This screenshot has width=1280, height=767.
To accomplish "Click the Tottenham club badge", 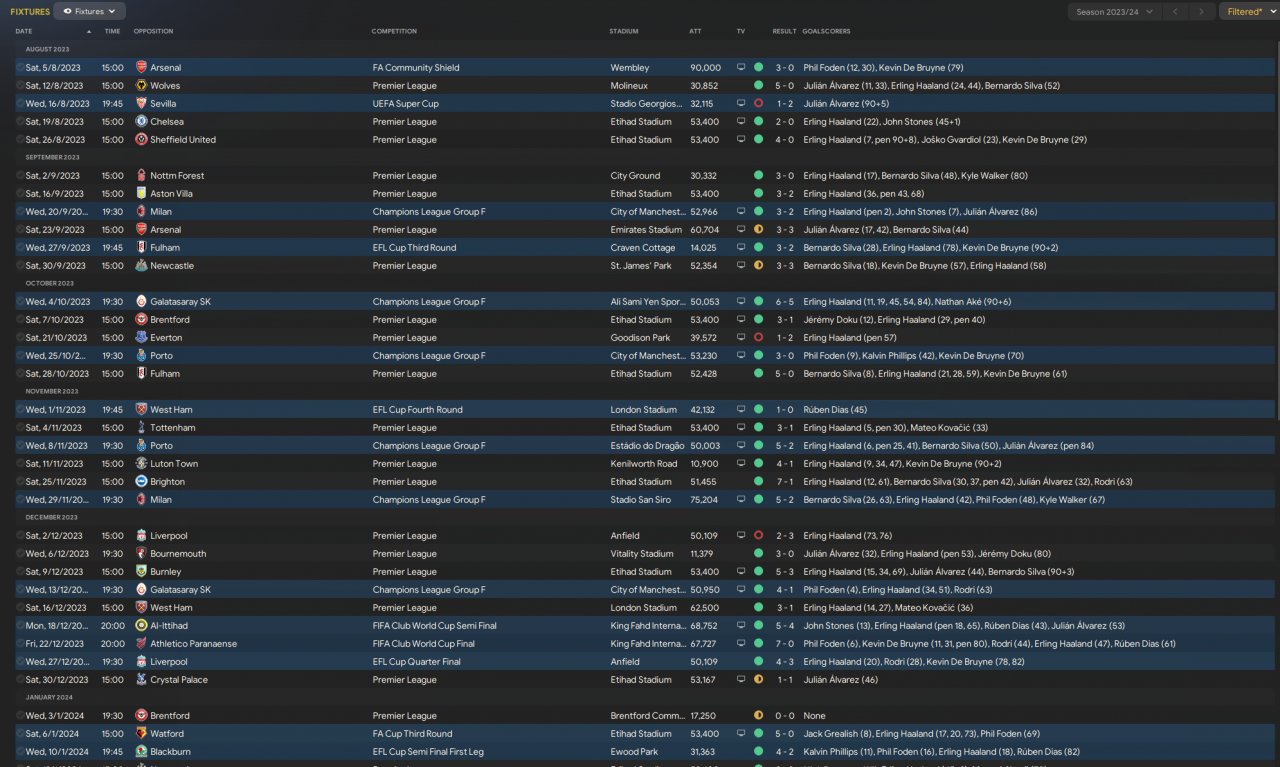I will coord(141,428).
